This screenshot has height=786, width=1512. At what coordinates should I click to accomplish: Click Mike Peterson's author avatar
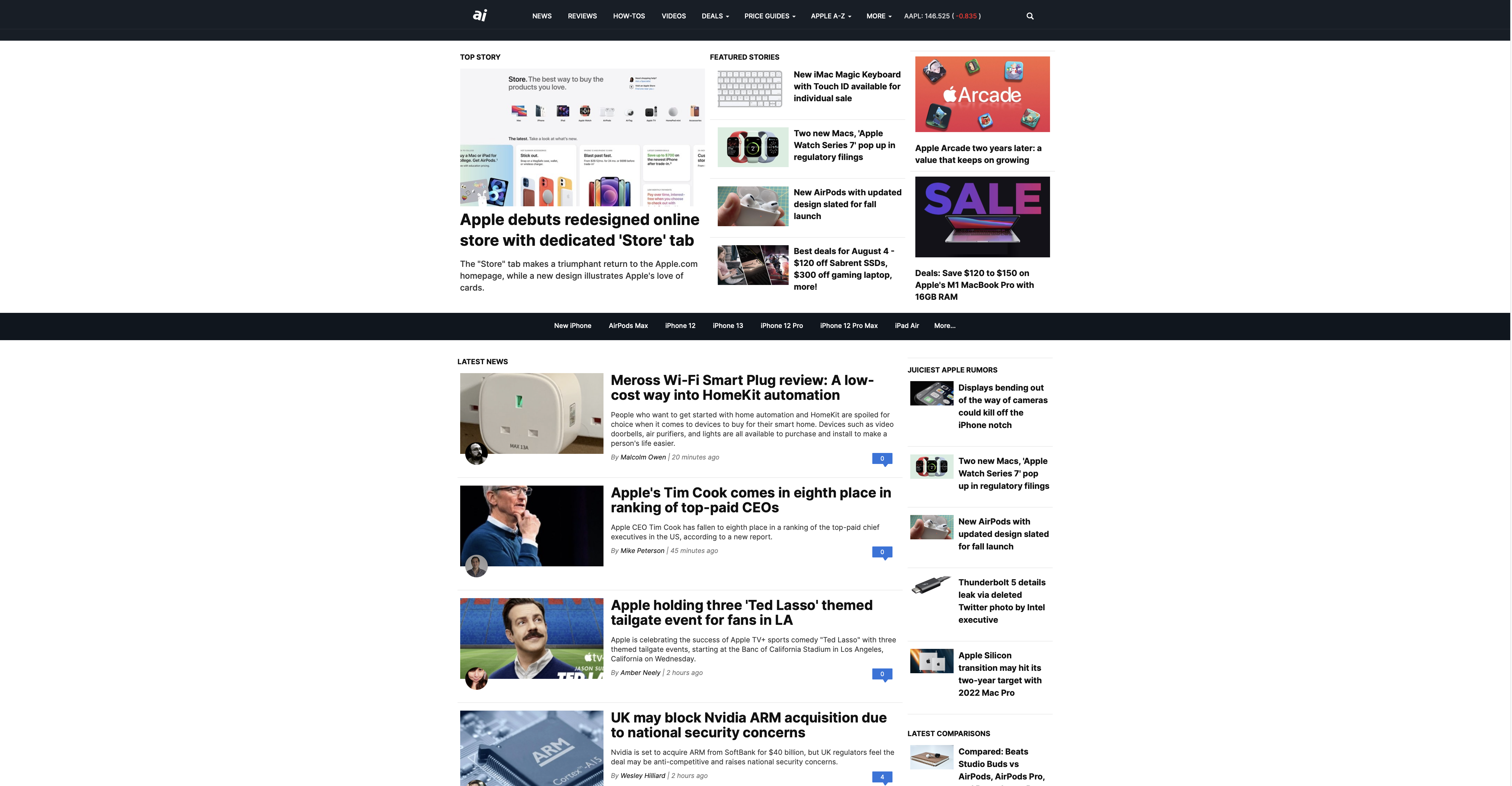point(476,566)
